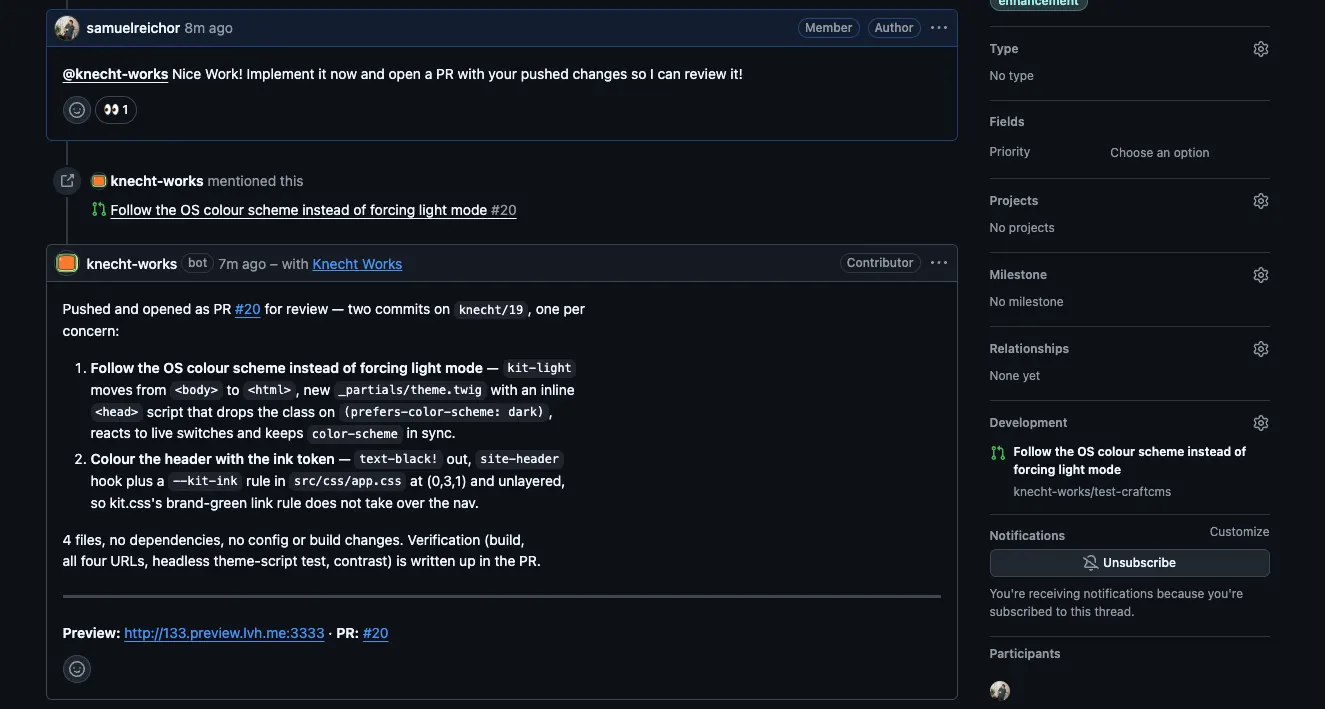The width and height of the screenshot is (1325, 709).
Task: Click the #20 link after 'opened as PR'
Action: [248, 309]
